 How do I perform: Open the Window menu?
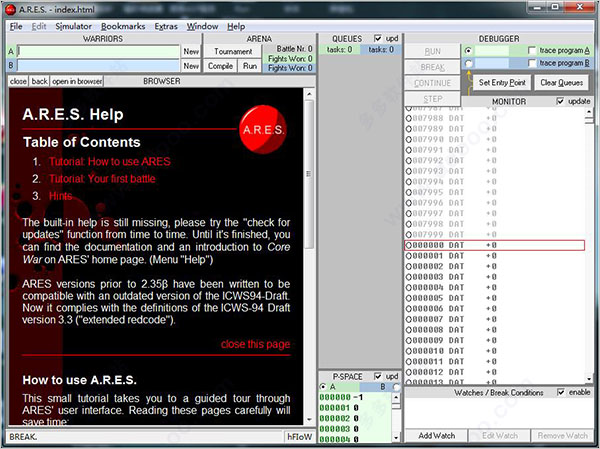coord(202,26)
